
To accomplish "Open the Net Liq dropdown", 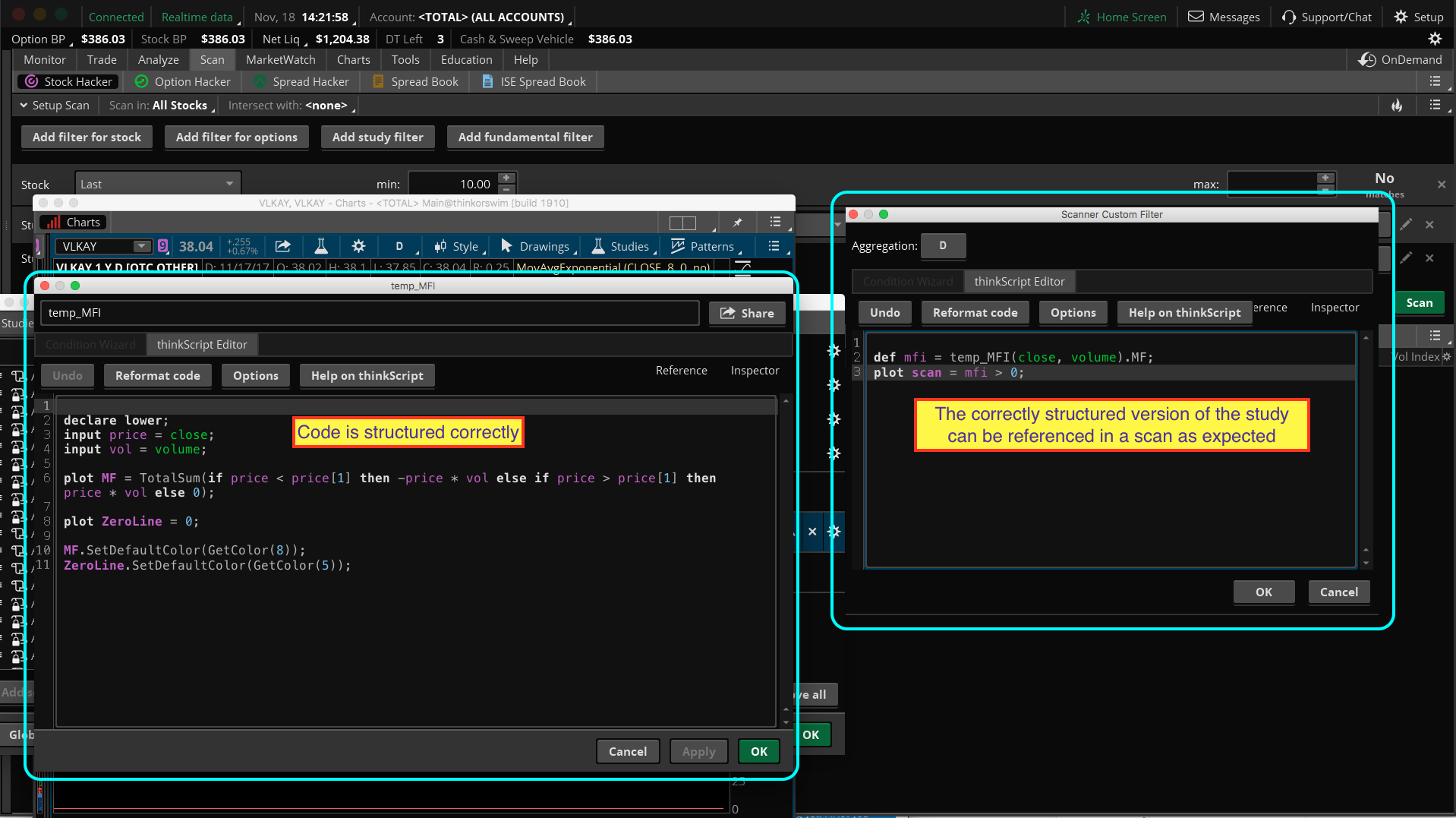I will point(284,39).
